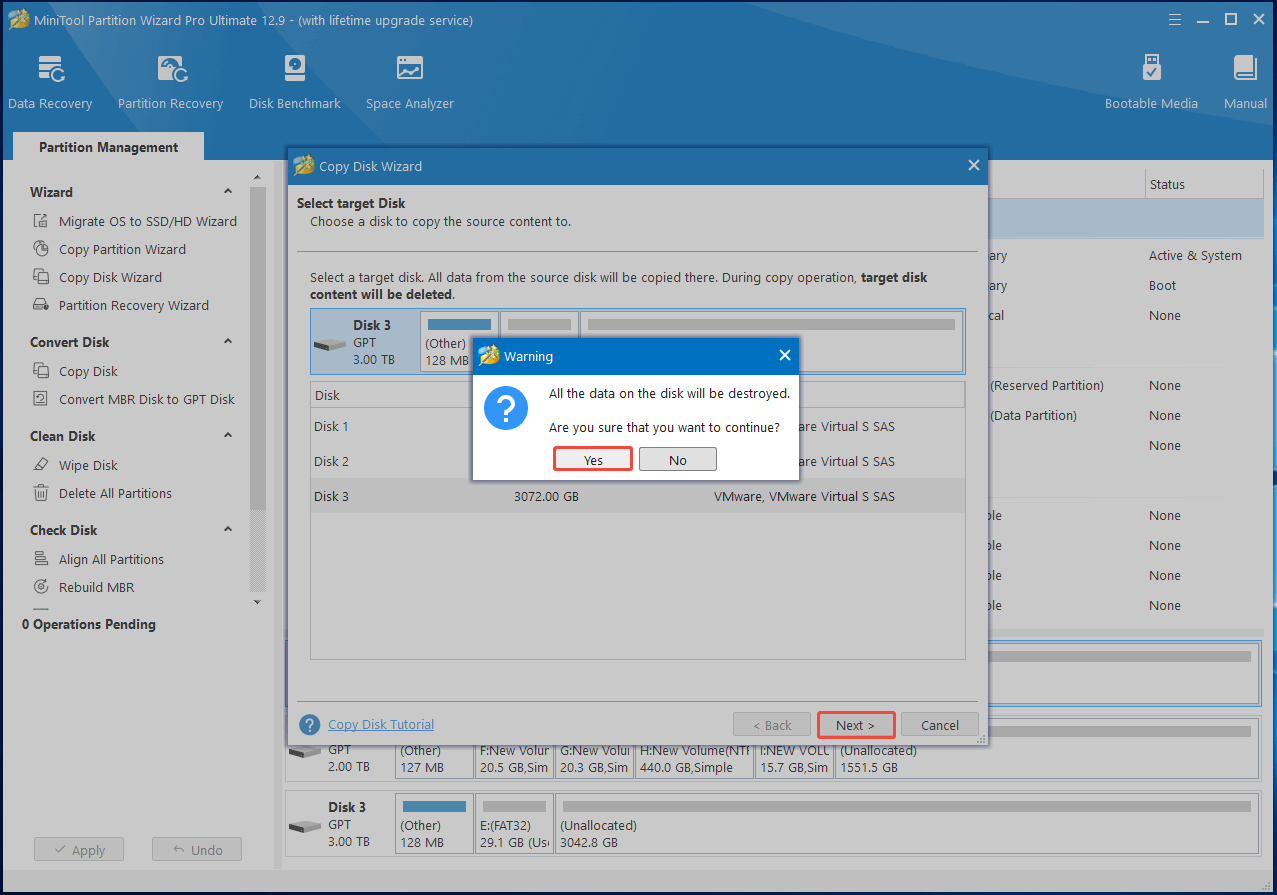The height and width of the screenshot is (895, 1277).
Task: Click Next in Copy Disk Wizard
Action: [x=855, y=725]
